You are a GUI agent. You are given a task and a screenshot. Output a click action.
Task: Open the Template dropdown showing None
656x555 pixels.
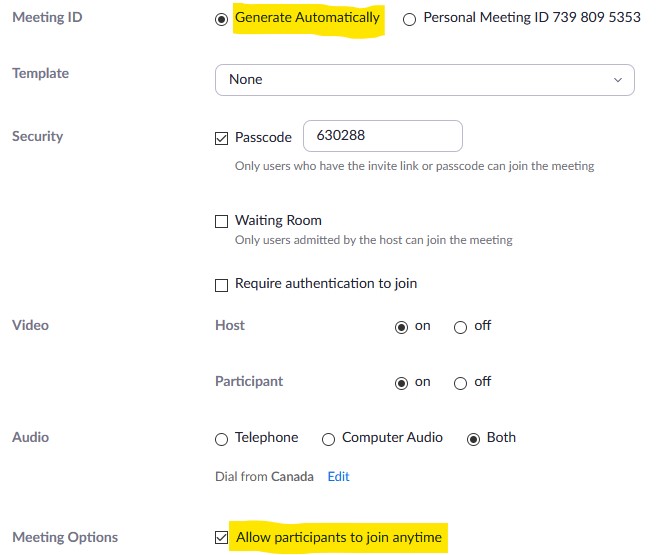click(x=425, y=79)
